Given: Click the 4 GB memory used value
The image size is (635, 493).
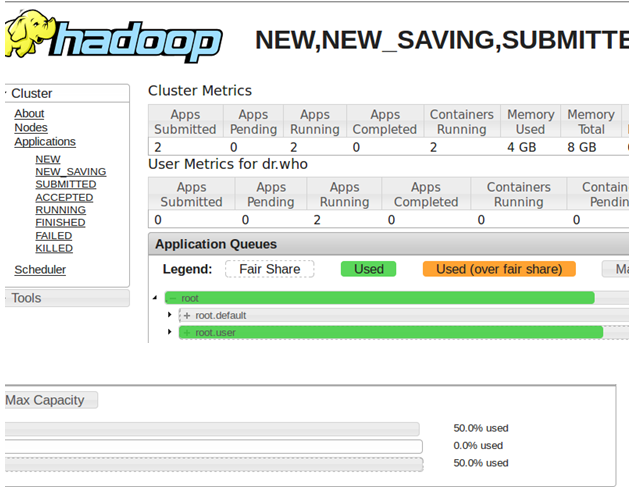Looking at the screenshot, I should point(522,147).
